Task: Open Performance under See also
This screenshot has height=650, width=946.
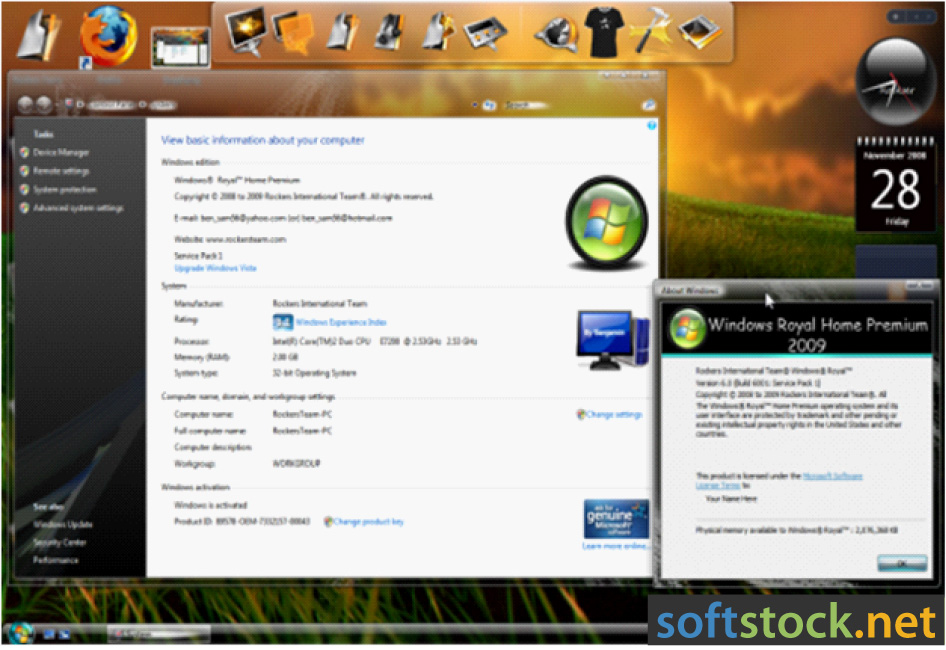Action: (56, 560)
